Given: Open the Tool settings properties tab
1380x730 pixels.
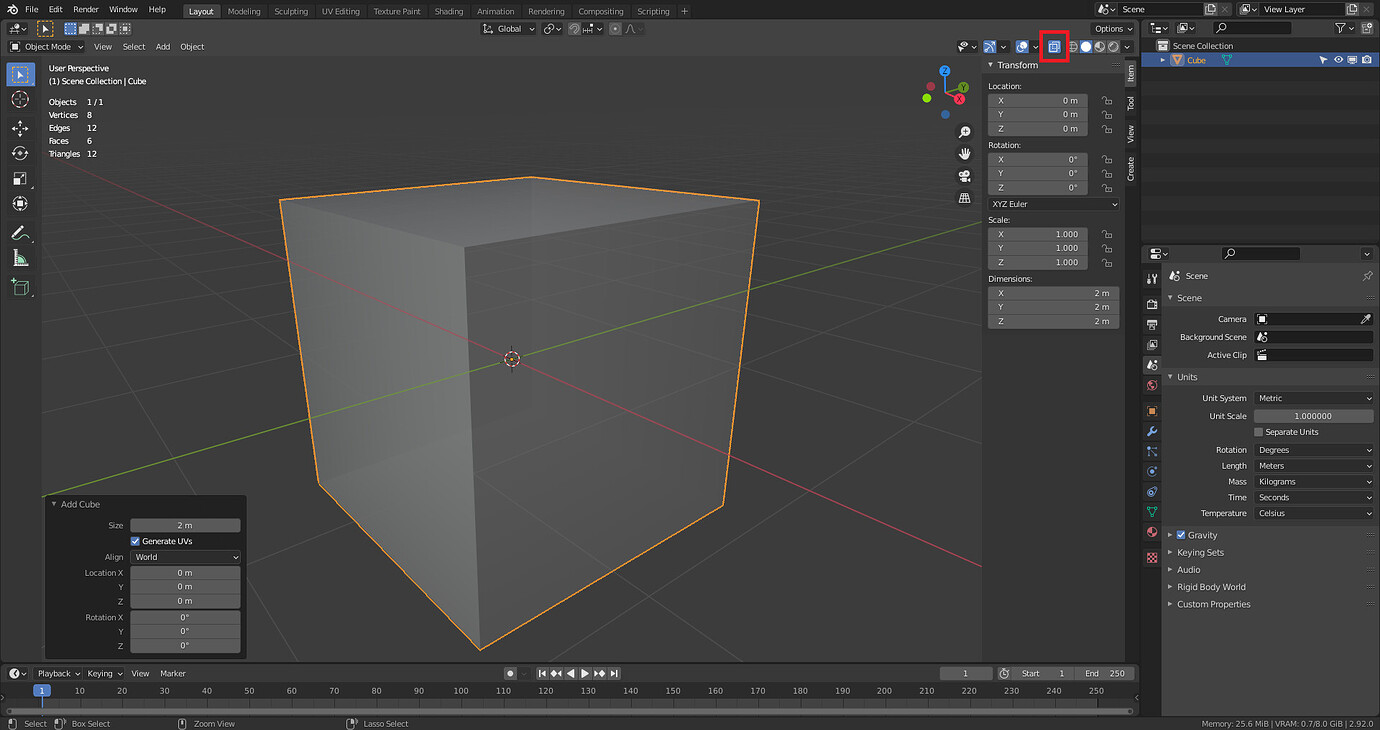Looking at the screenshot, I should click(x=1152, y=279).
